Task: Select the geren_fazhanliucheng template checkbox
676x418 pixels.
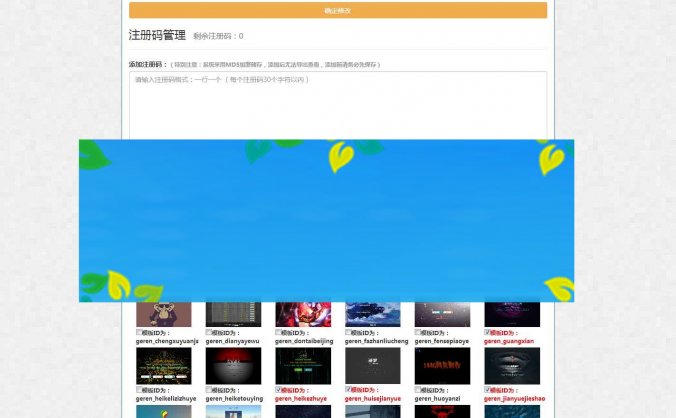Action: click(x=348, y=332)
